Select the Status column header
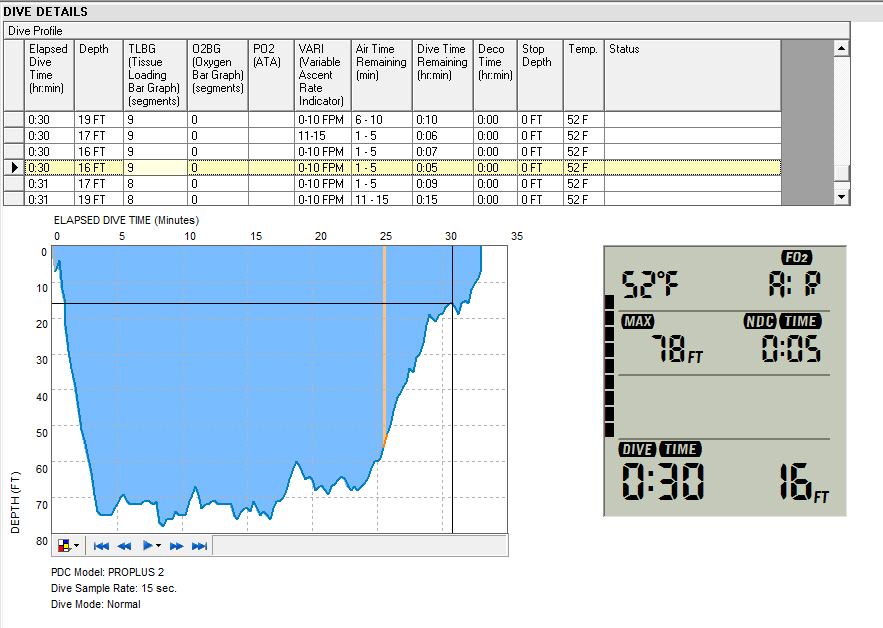883x628 pixels. (x=693, y=75)
